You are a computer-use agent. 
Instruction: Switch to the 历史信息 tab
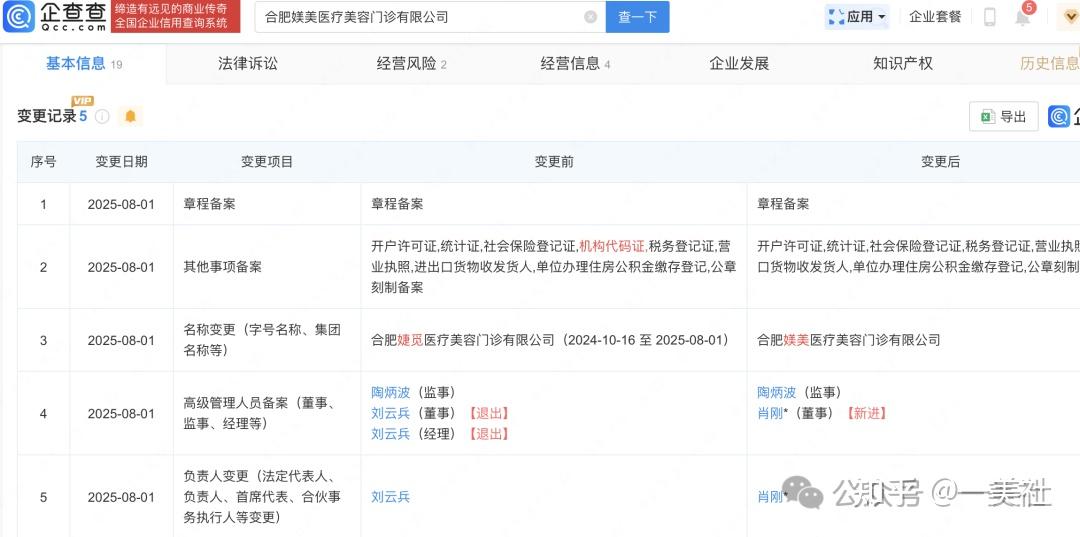pyautogui.click(x=1049, y=64)
